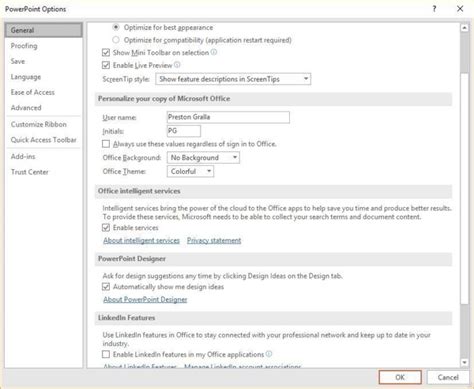The height and width of the screenshot is (389, 474).
Task: Select Ease of Access in sidebar
Action: [x=33, y=92]
